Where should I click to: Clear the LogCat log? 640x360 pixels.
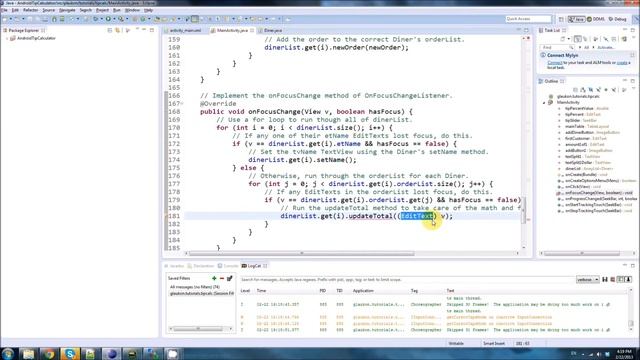point(612,280)
